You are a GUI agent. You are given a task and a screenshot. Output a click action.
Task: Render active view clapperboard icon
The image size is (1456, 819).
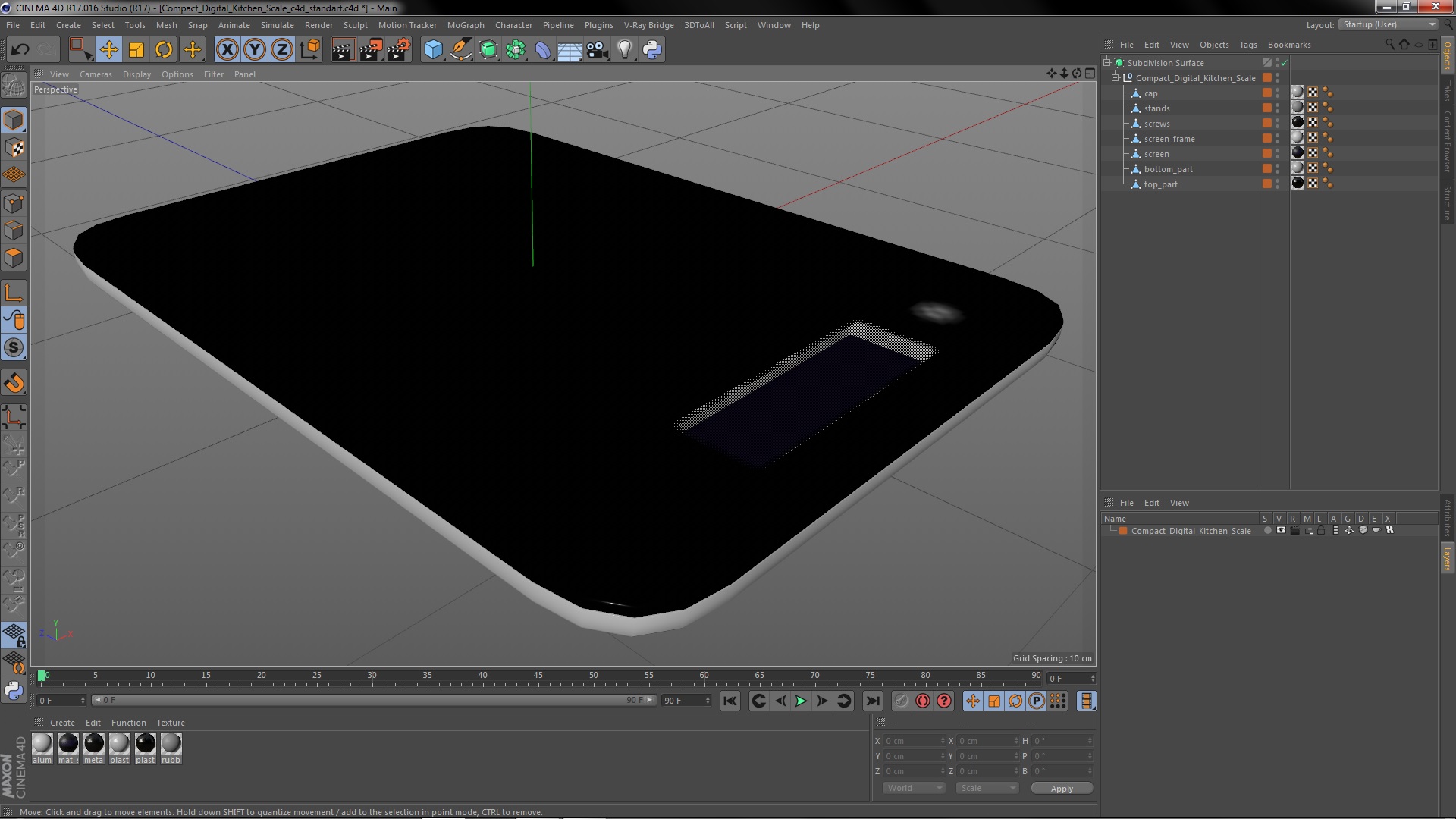point(343,50)
